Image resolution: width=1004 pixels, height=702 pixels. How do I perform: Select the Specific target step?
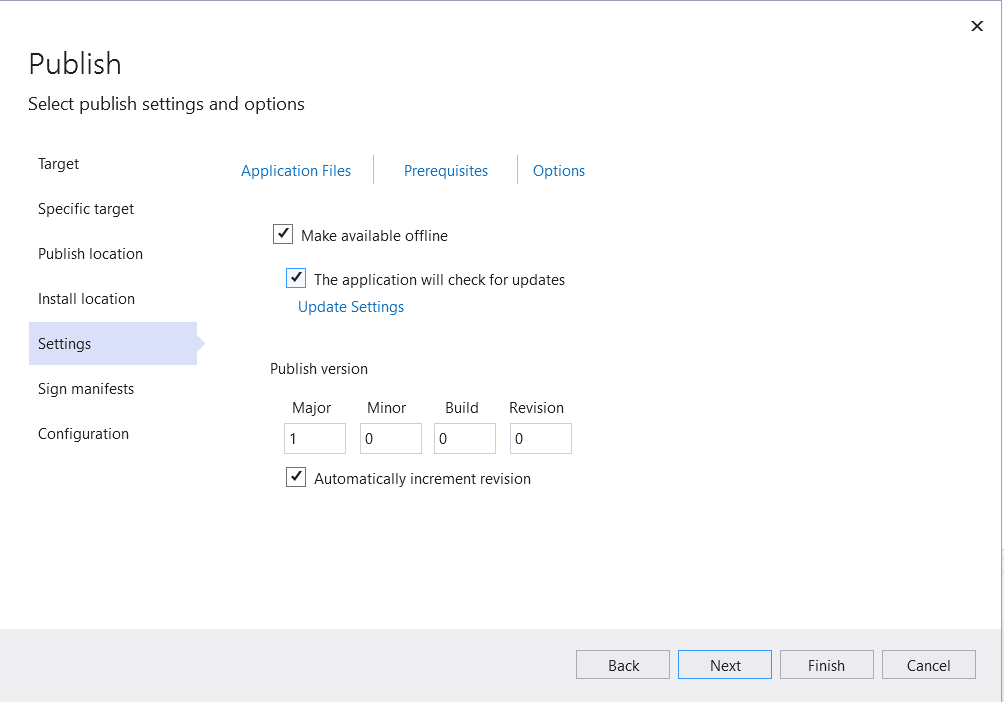tap(86, 208)
